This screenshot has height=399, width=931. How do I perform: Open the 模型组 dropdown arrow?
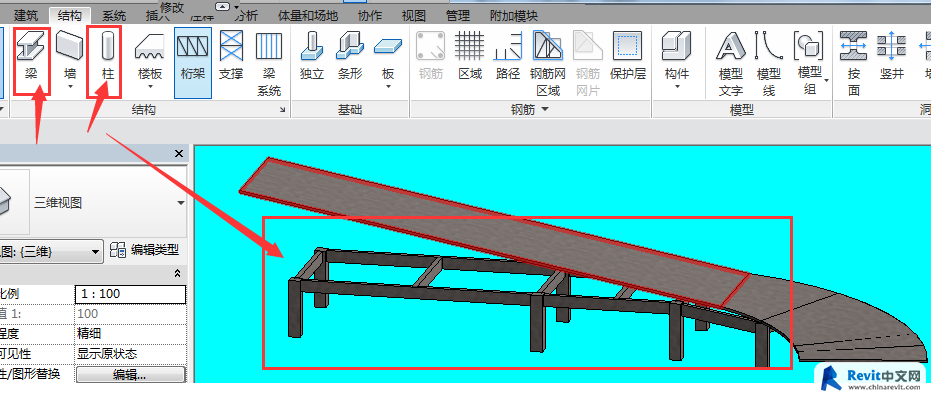click(826, 80)
